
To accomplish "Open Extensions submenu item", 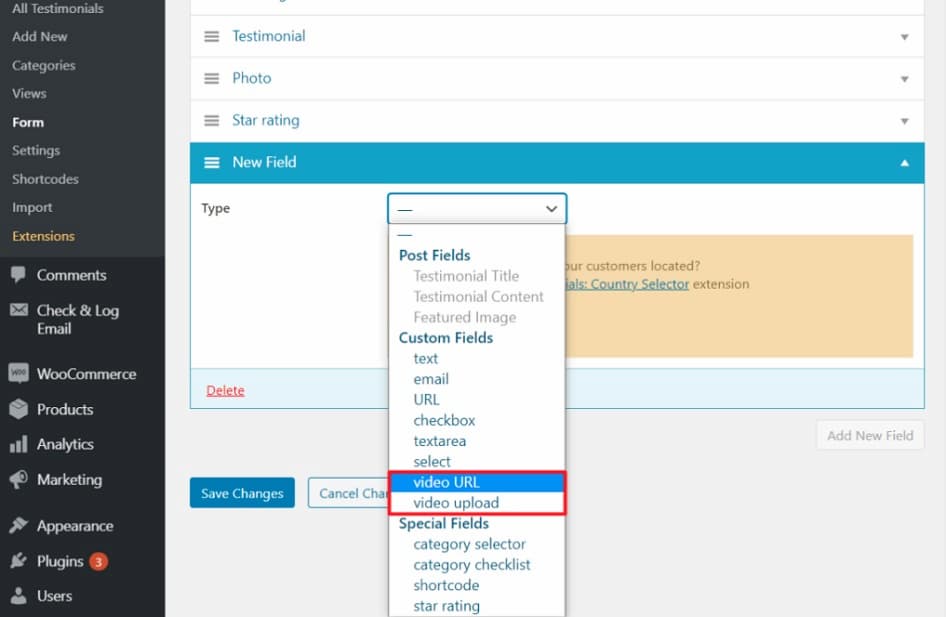I will coord(43,236).
